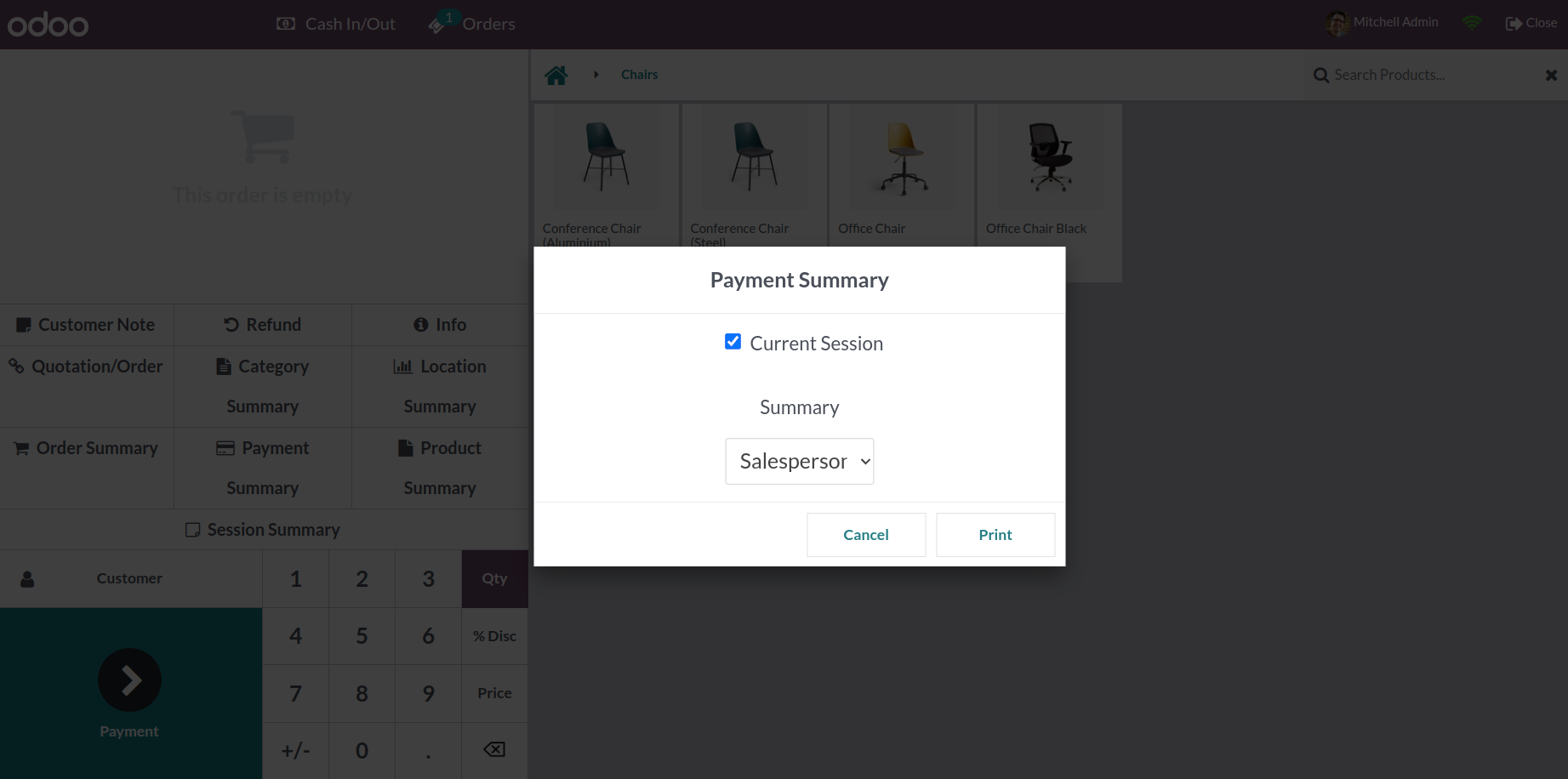Open the Session Summary report
Viewport: 1568px width, 779px height.
coord(263,530)
